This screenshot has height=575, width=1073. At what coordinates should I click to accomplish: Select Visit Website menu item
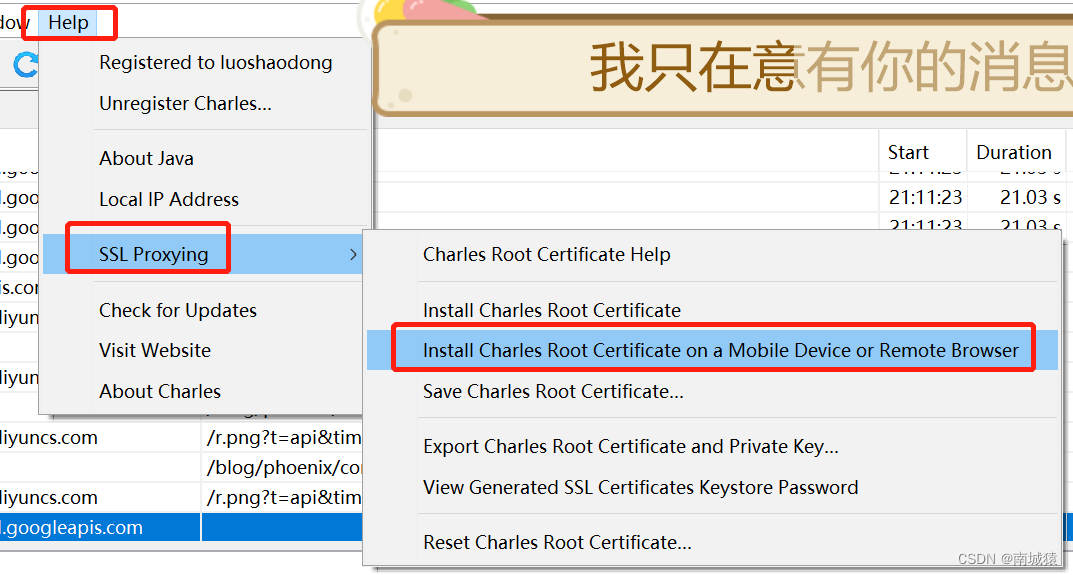click(155, 350)
